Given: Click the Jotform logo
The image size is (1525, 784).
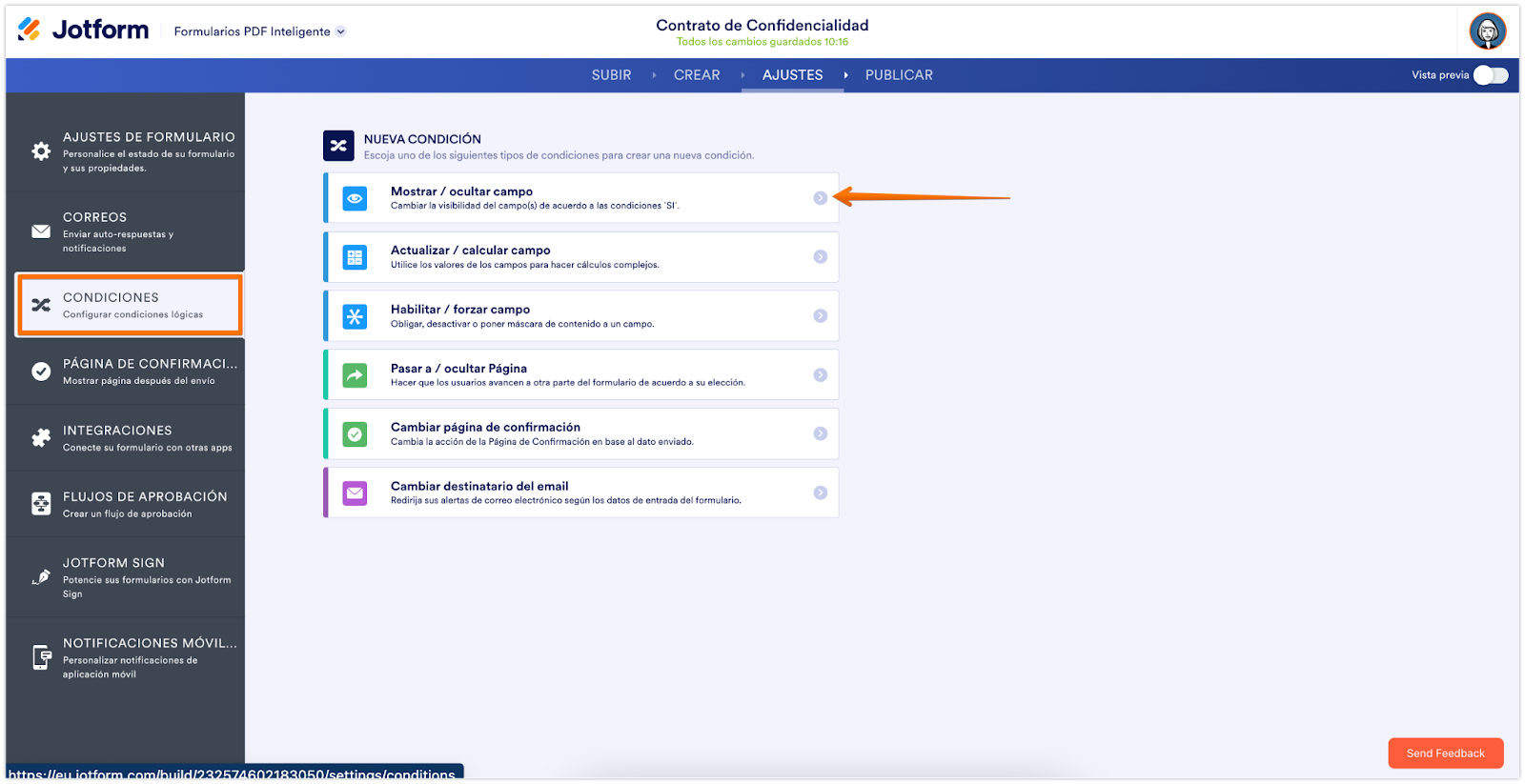Looking at the screenshot, I should pyautogui.click(x=84, y=30).
